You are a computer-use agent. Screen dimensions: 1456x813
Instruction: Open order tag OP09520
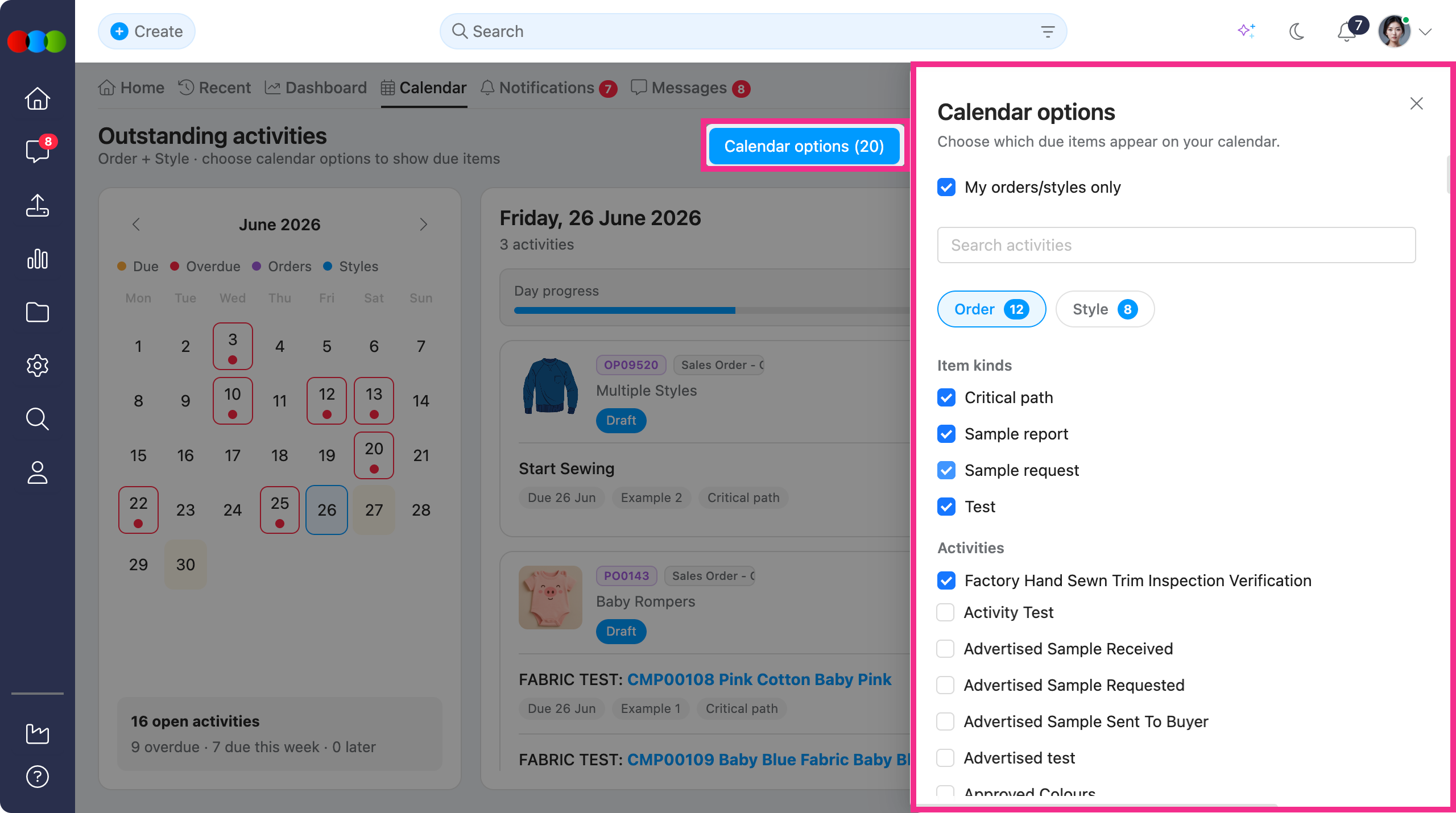tap(631, 365)
